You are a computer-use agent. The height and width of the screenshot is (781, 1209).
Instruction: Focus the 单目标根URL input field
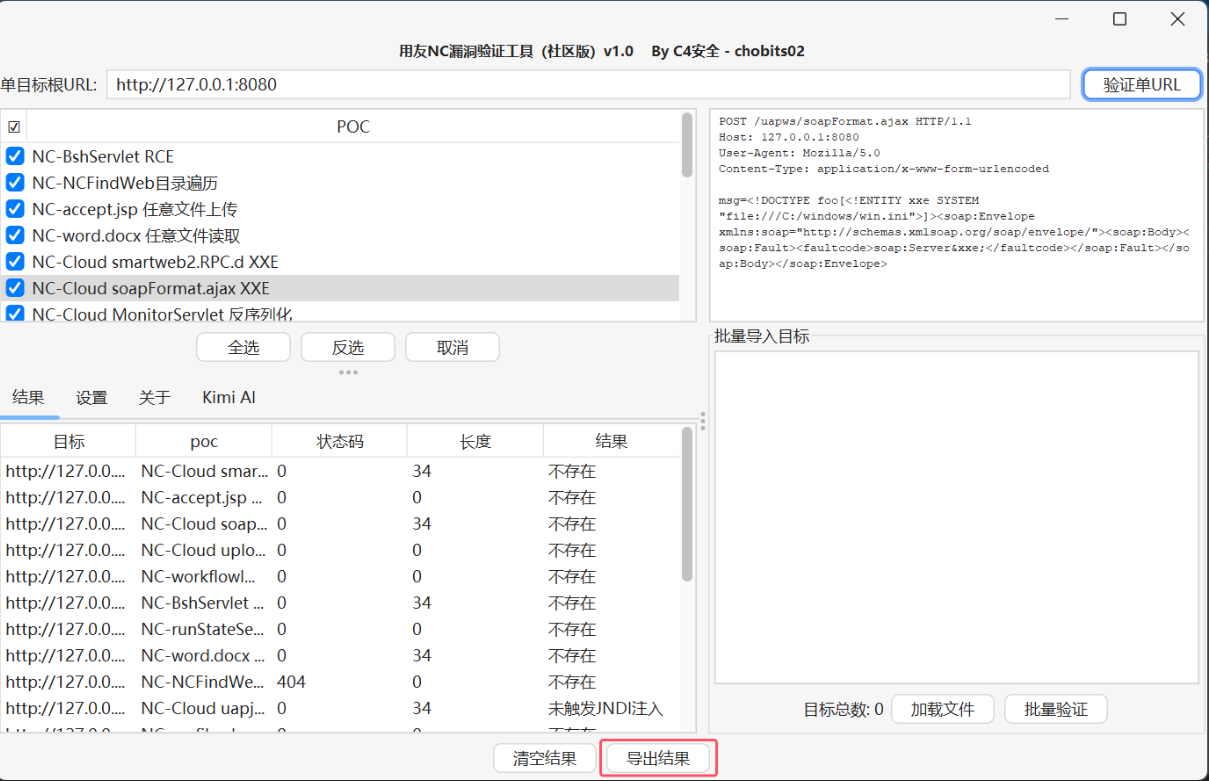(588, 84)
